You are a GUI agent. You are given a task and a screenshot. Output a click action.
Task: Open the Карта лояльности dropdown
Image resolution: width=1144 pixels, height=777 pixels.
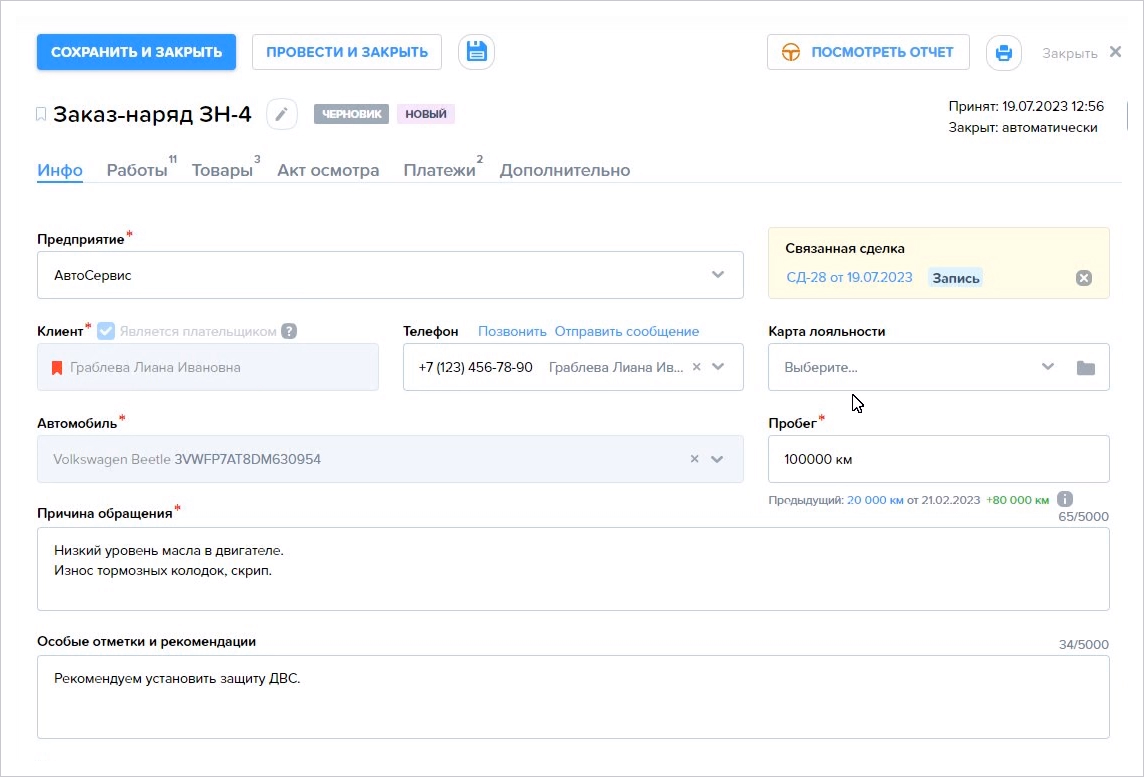[x=1048, y=367]
